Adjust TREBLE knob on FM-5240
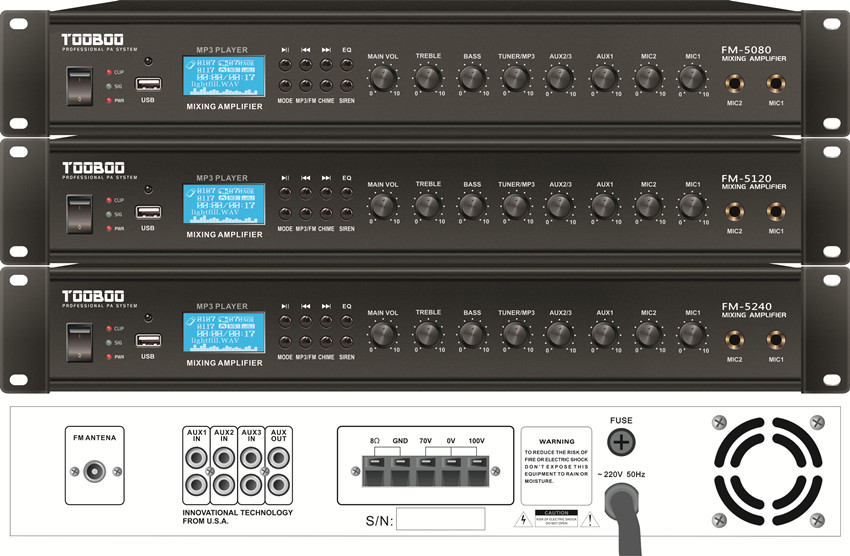This screenshot has width=850, height=556. [x=428, y=334]
